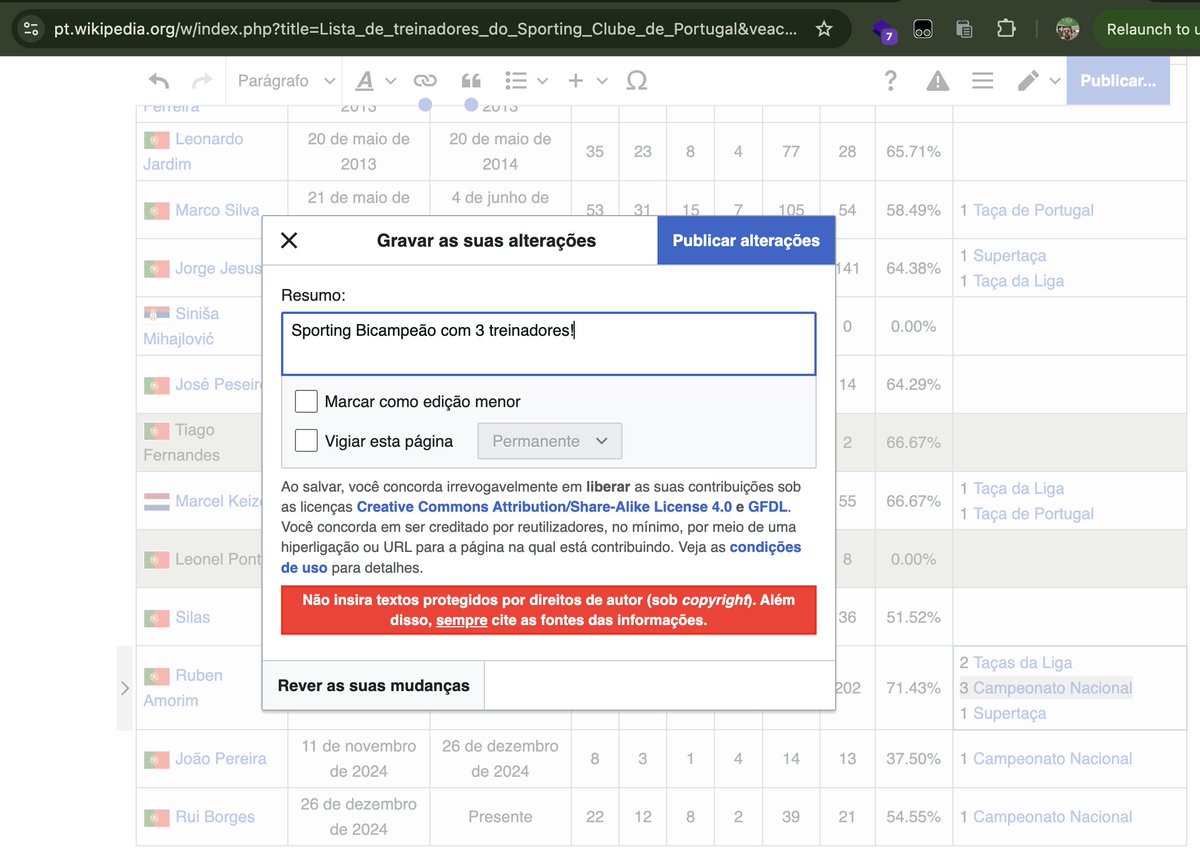The height and width of the screenshot is (859, 1200).
Task: Click the Netherlands flag beside Marcel Keizer
Action: coord(156,501)
